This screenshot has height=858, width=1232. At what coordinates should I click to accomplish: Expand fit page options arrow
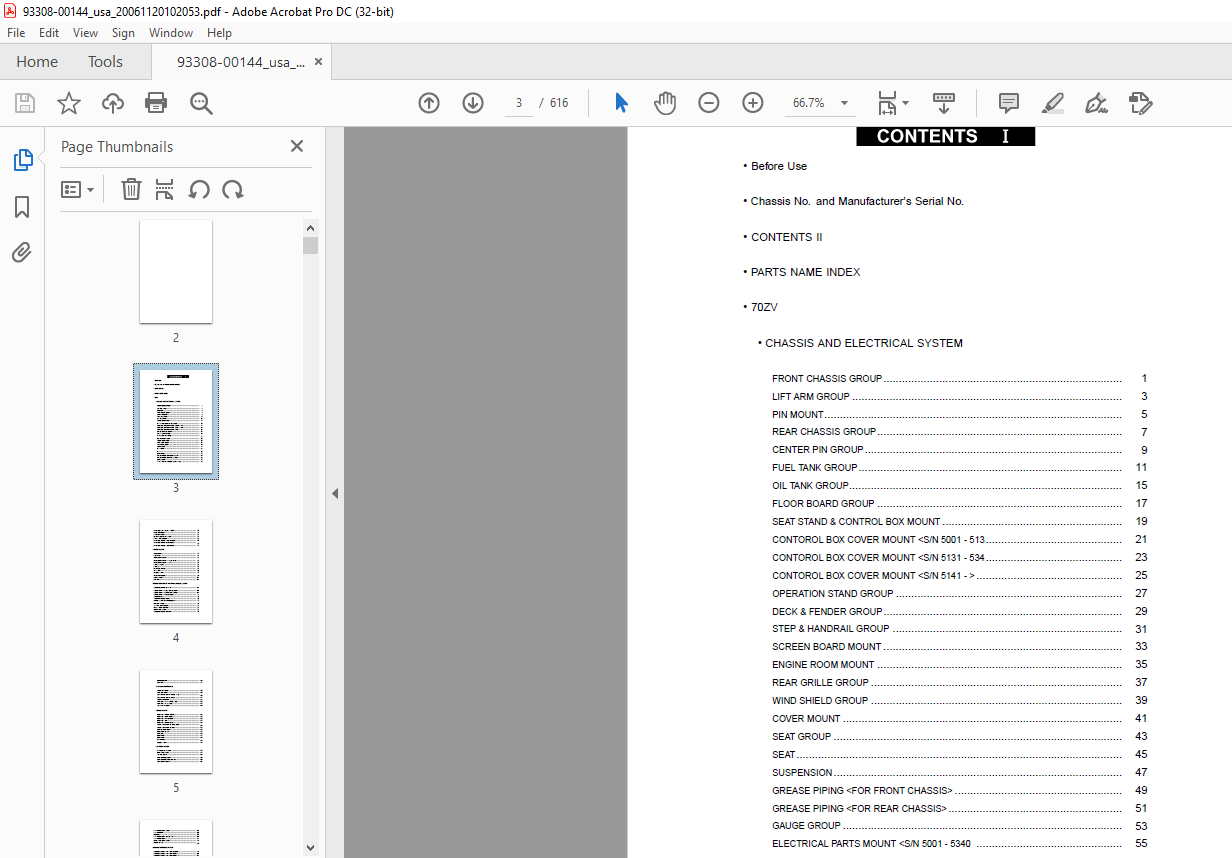click(905, 103)
